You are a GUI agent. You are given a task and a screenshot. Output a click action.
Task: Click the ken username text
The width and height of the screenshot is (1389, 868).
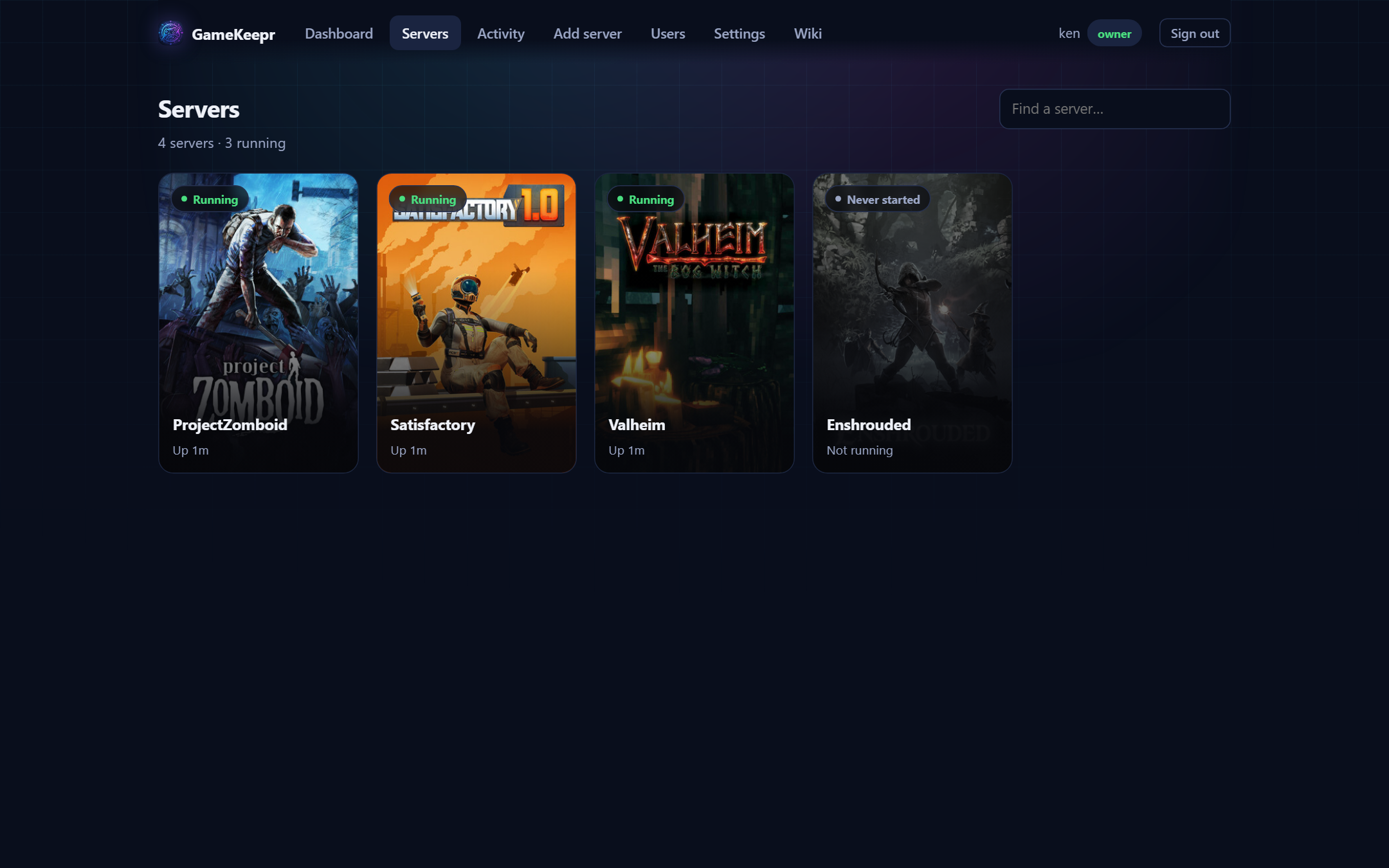click(1069, 33)
